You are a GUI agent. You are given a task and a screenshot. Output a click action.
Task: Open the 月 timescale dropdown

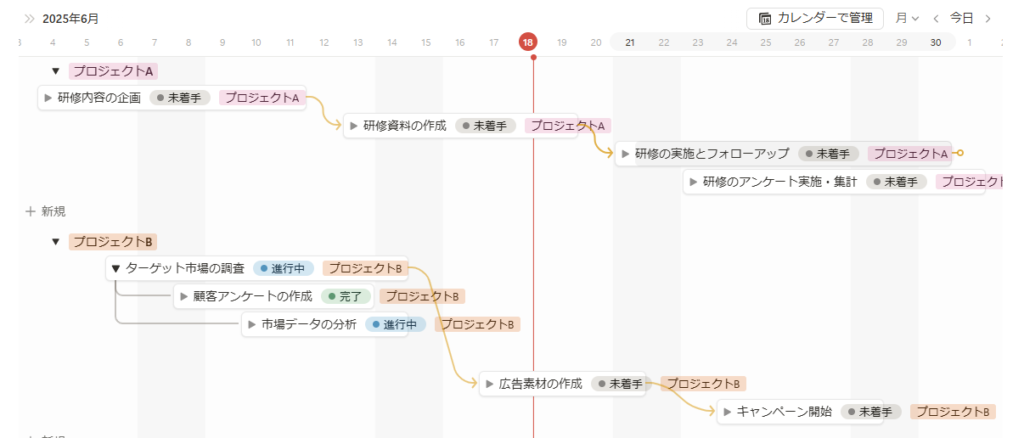pyautogui.click(x=907, y=18)
